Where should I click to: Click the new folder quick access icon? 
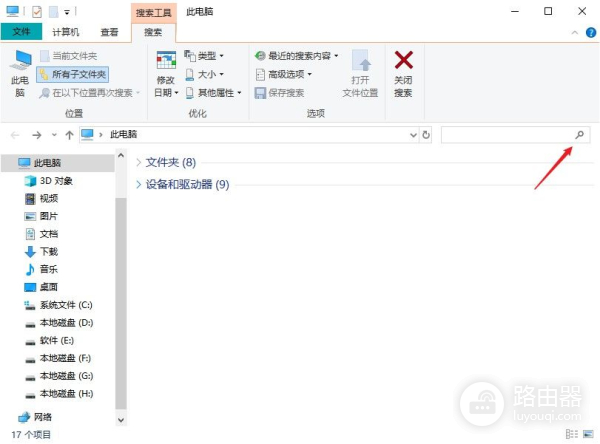pyautogui.click(x=54, y=12)
